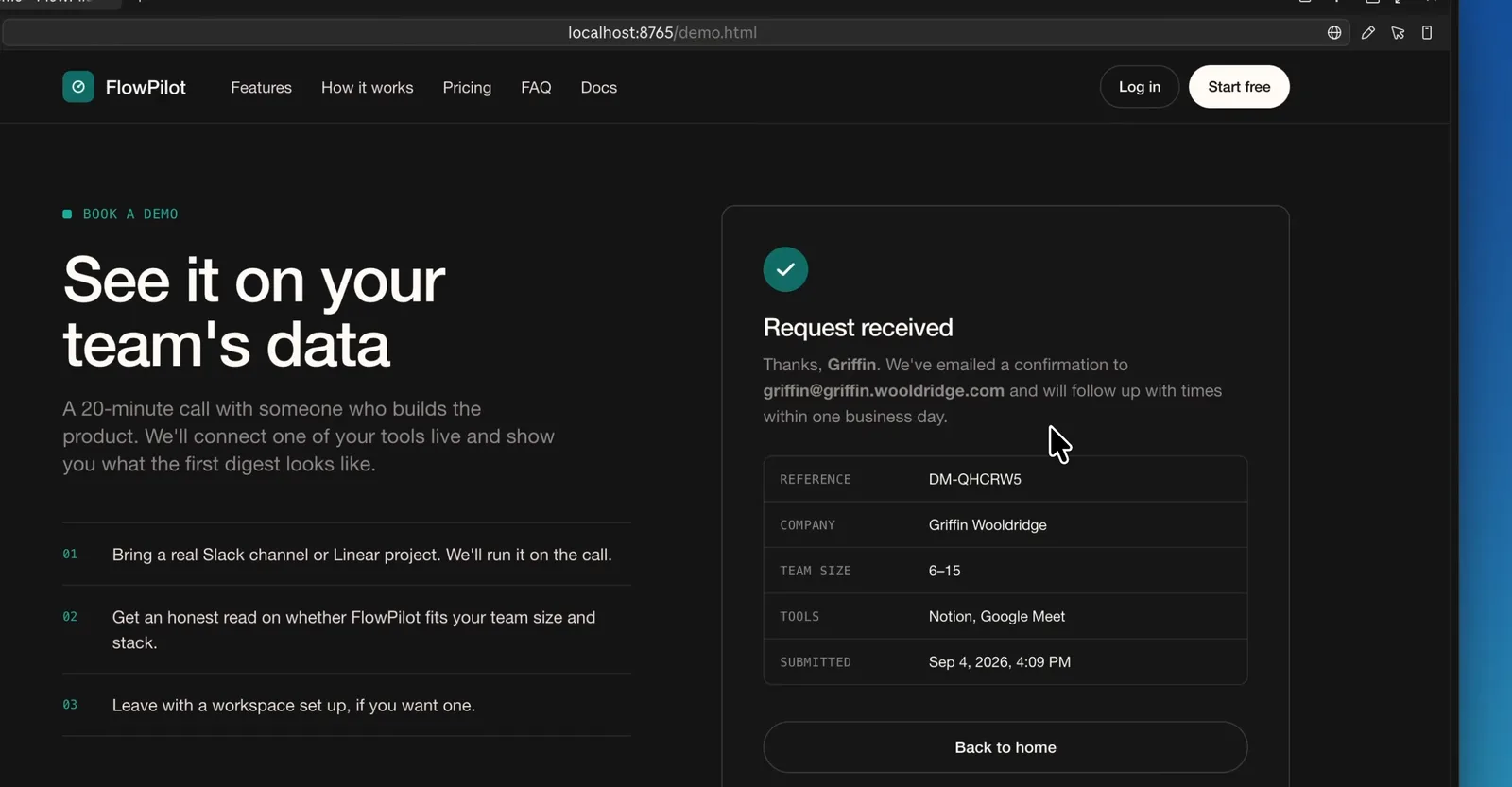Click the 20-minute call description paragraph

309,436
